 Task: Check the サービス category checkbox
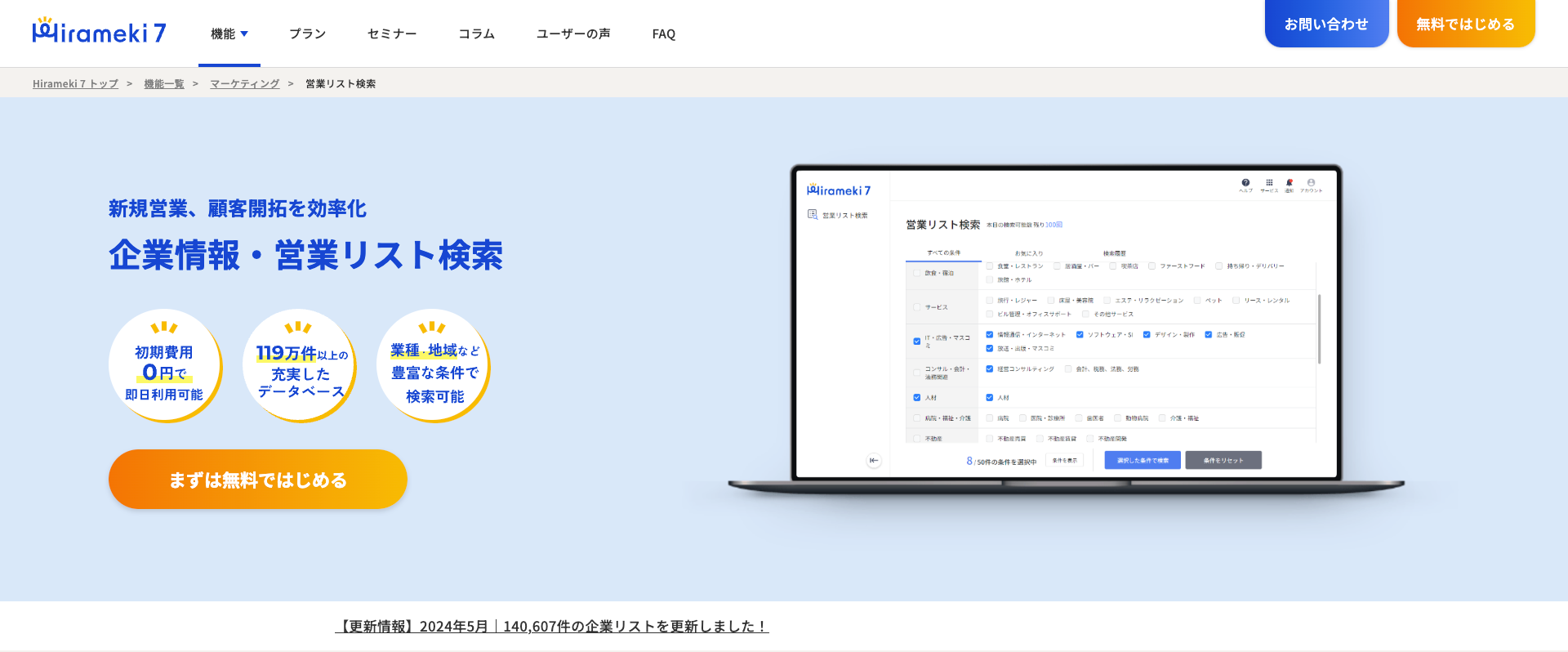(916, 307)
